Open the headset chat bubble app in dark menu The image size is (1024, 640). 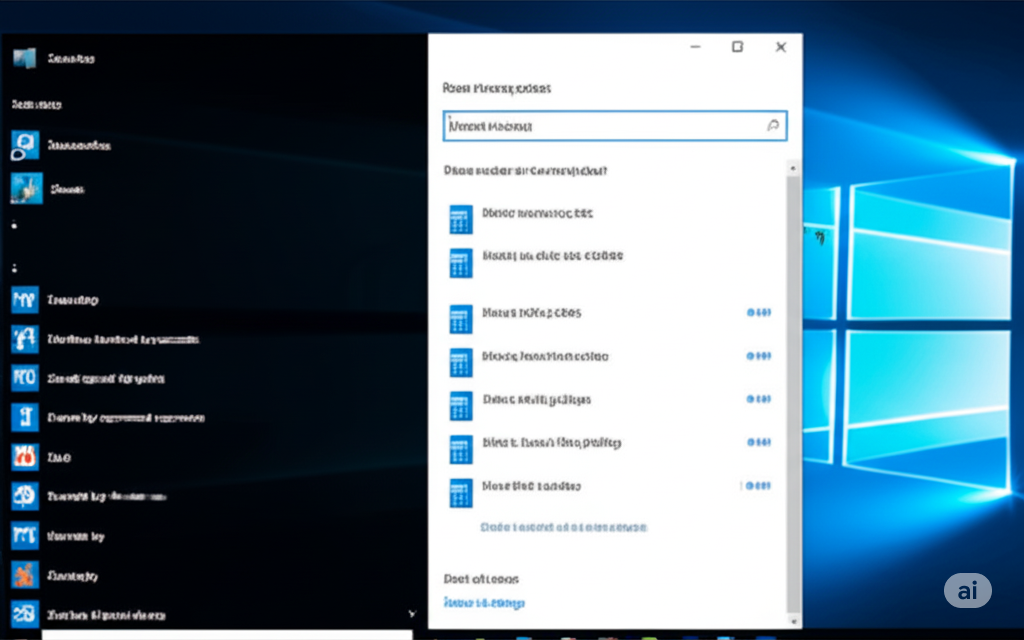25,145
